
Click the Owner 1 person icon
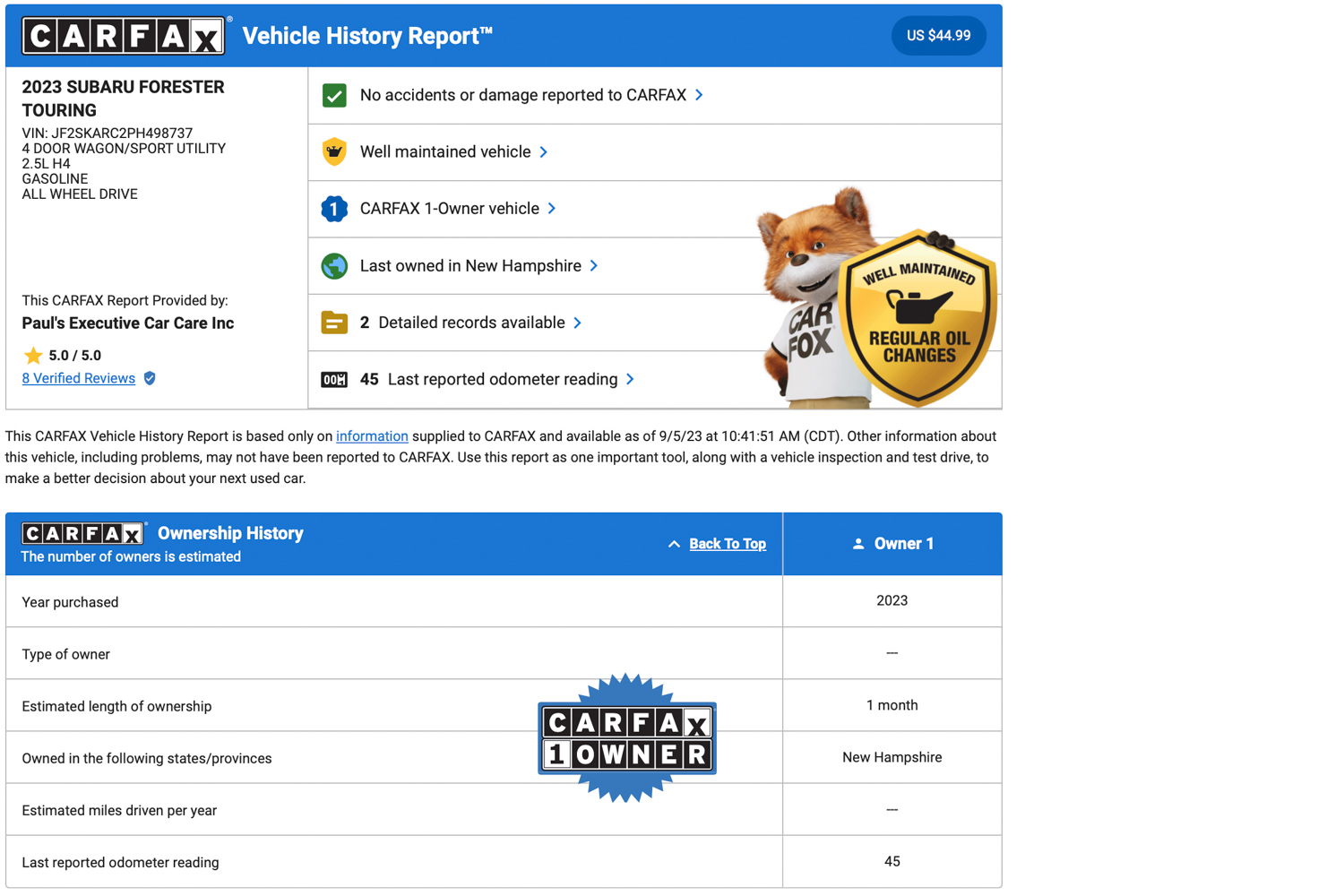[858, 544]
